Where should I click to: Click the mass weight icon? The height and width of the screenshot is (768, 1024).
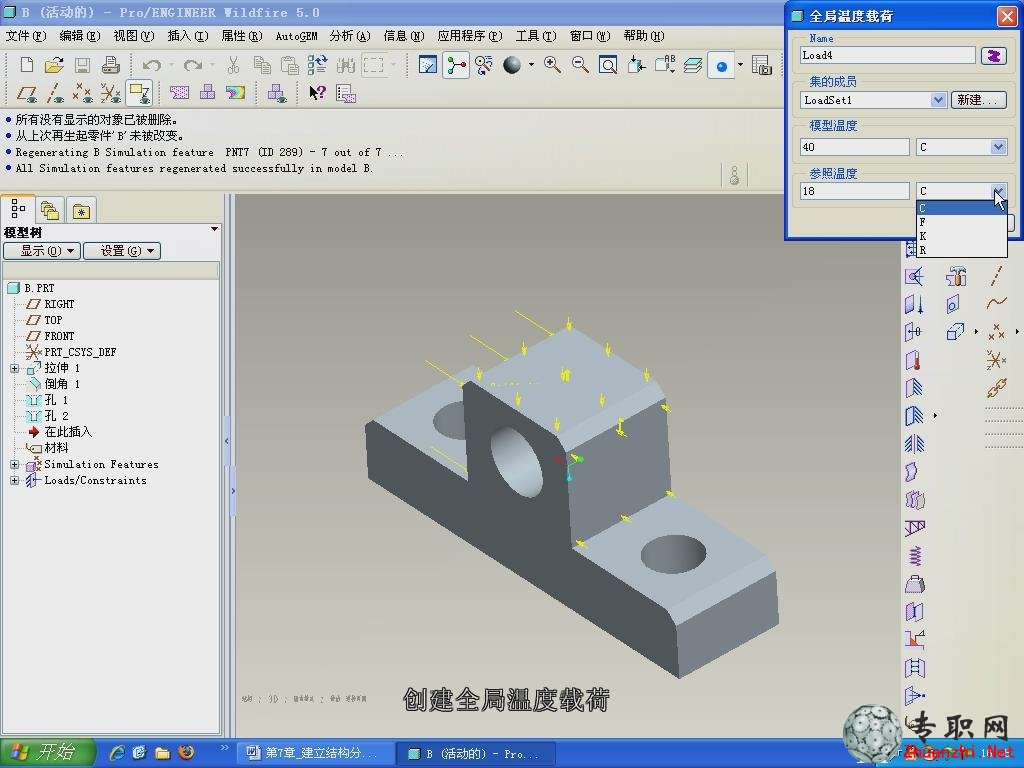914,584
